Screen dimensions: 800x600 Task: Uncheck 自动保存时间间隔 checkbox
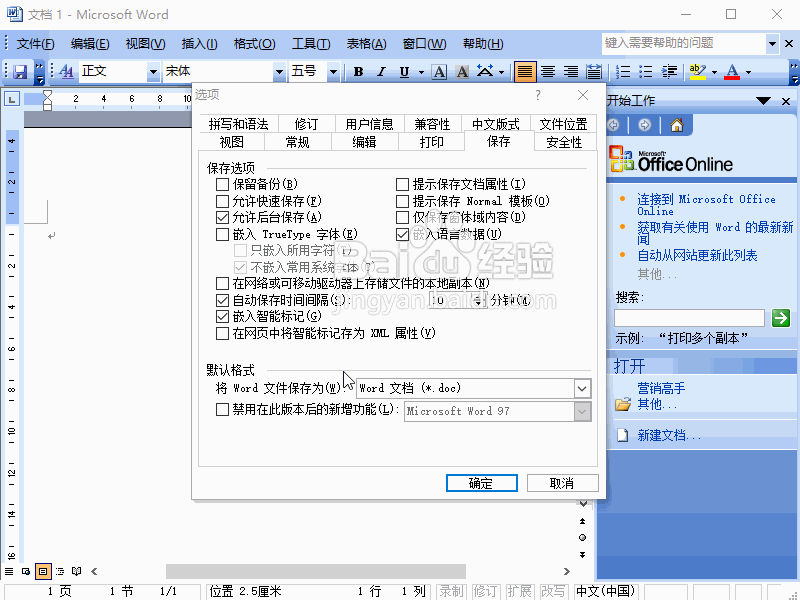click(x=222, y=300)
